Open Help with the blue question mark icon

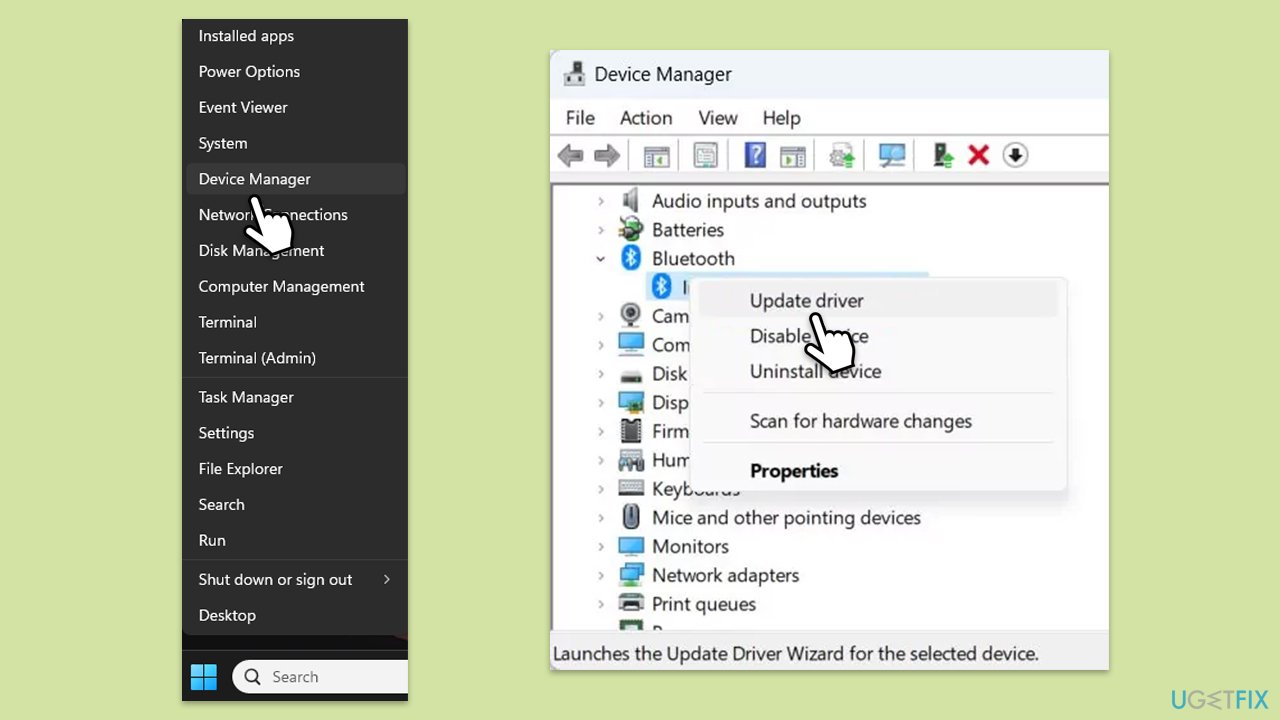tap(756, 155)
